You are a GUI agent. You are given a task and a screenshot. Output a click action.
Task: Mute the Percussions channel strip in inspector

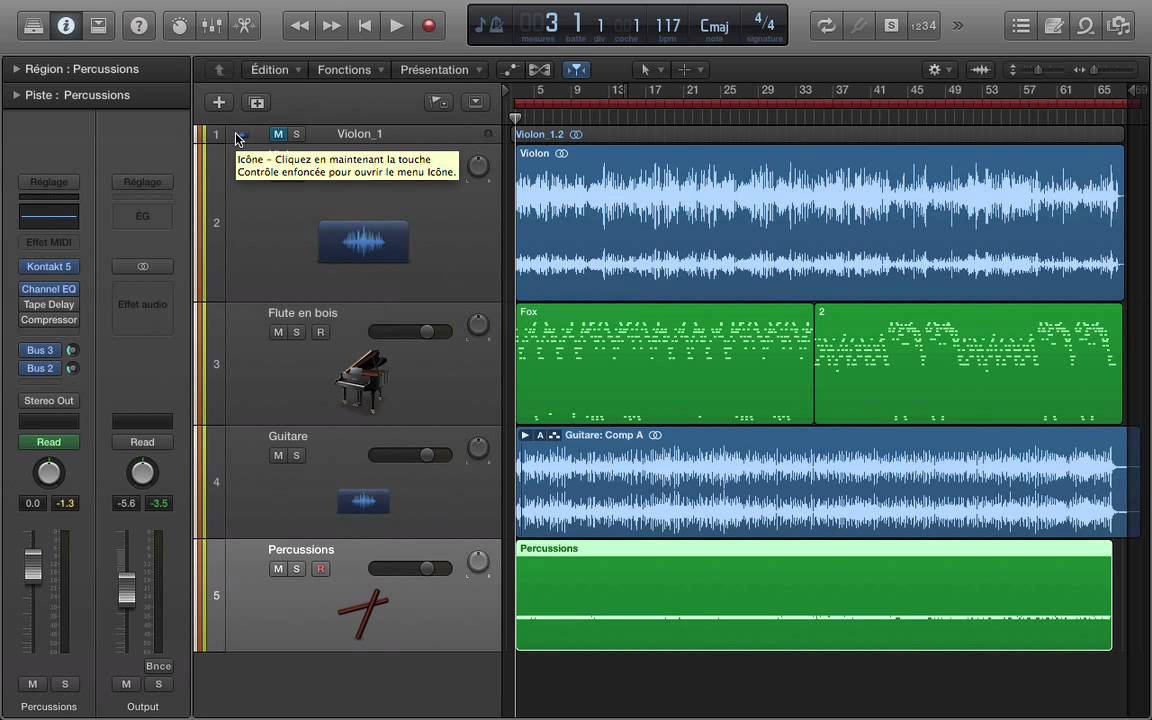click(x=32, y=684)
